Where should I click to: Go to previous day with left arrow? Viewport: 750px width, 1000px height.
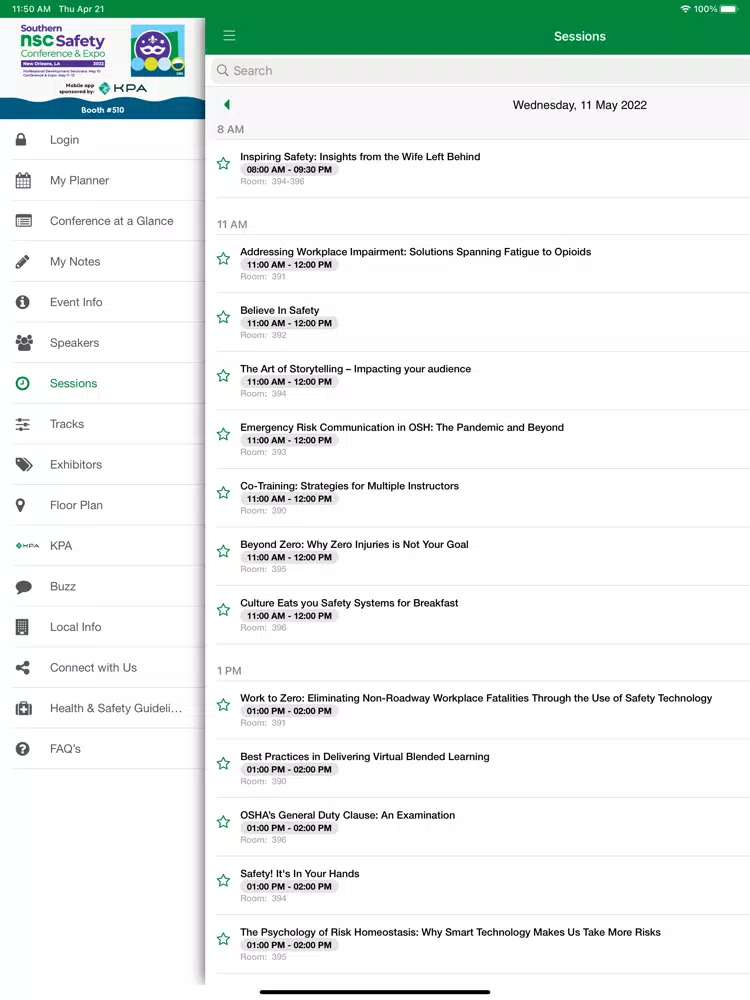pos(226,105)
